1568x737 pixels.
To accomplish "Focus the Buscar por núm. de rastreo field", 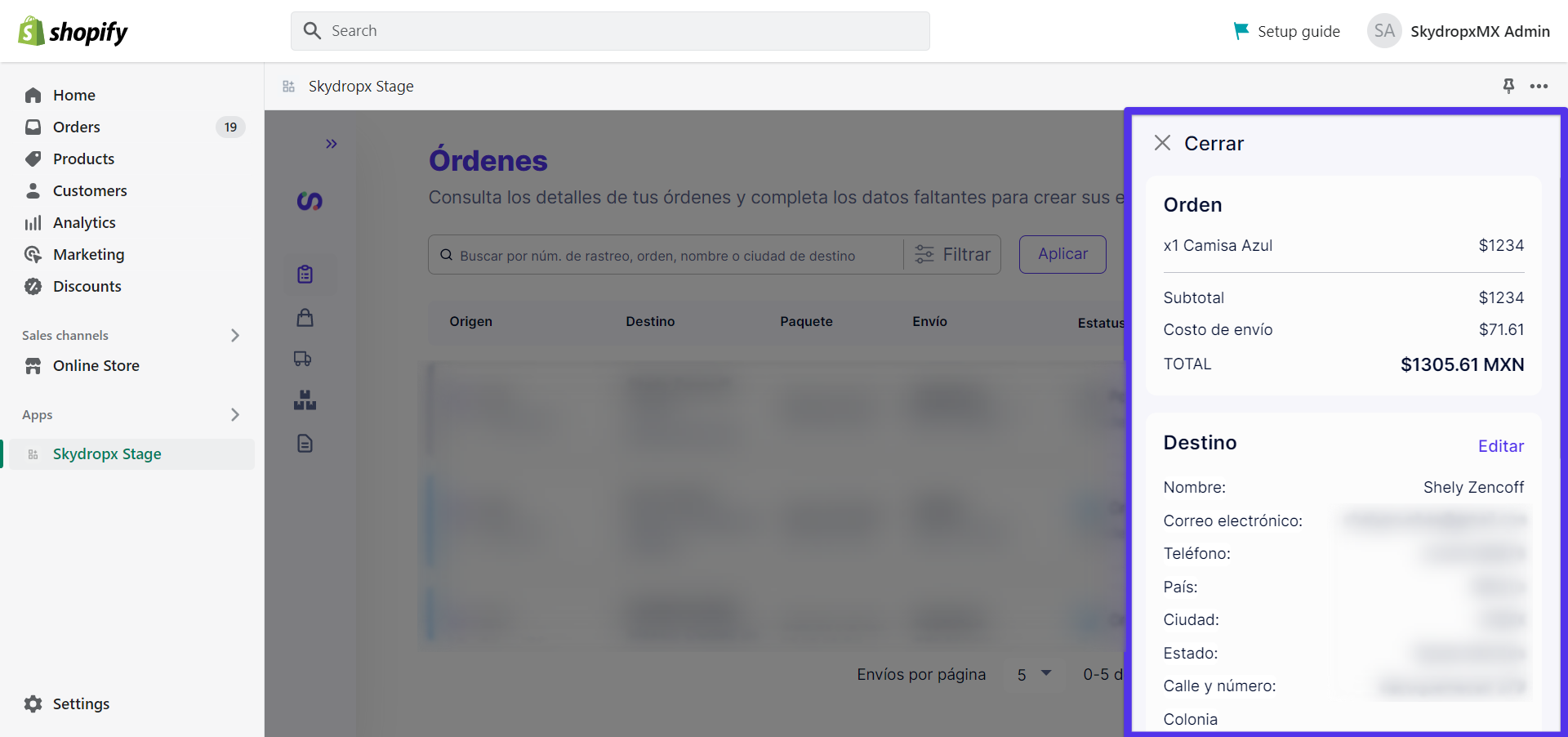I will 666,255.
